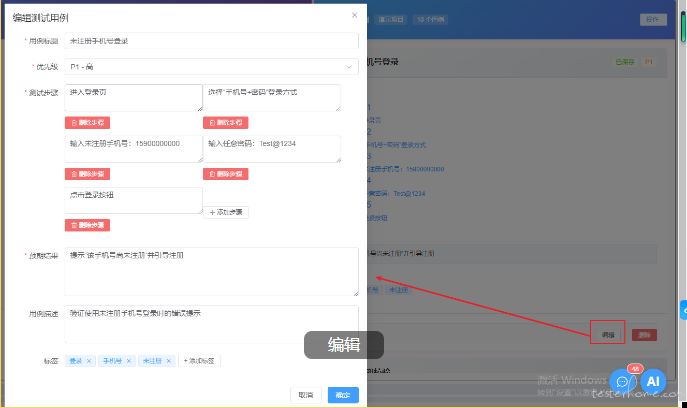Delete the 进入登录页 step

[x=86, y=122]
